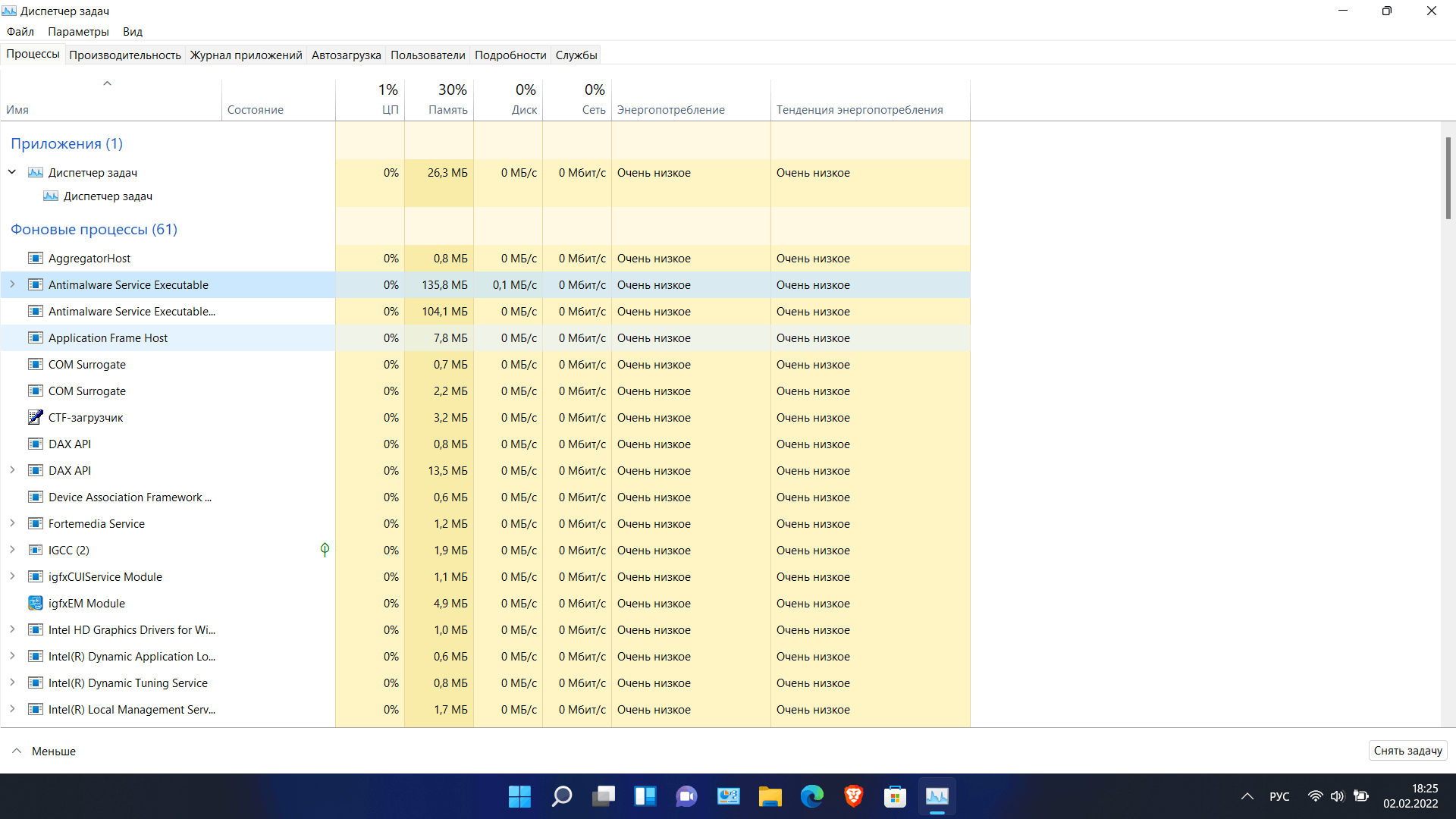Launch Microsoft Edge from taskbar

pyautogui.click(x=812, y=796)
